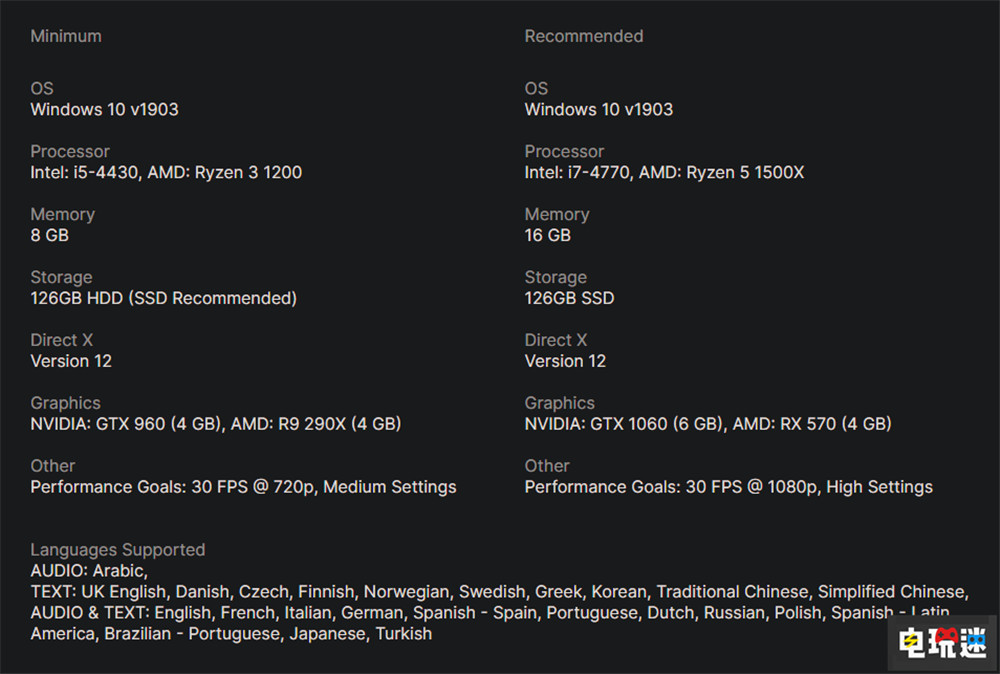Screen dimensions: 1000x674
Task: Click the 1080p High Settings performance goal
Action: [x=729, y=487]
